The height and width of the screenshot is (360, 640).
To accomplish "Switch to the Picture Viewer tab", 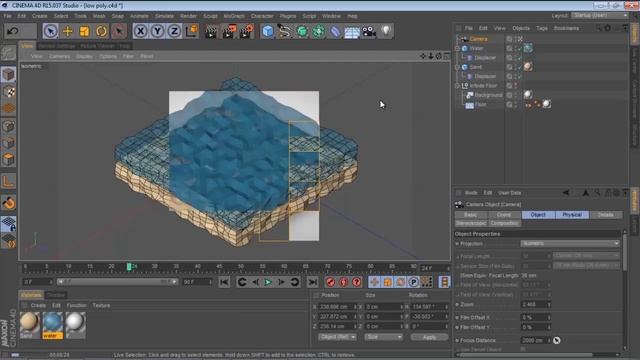I will point(97,46).
